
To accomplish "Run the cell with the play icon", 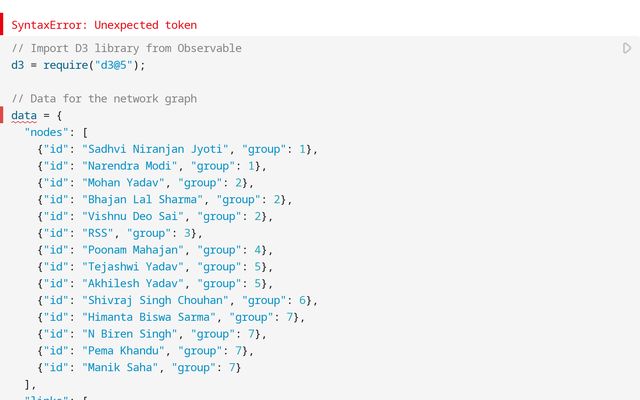I will (627, 48).
